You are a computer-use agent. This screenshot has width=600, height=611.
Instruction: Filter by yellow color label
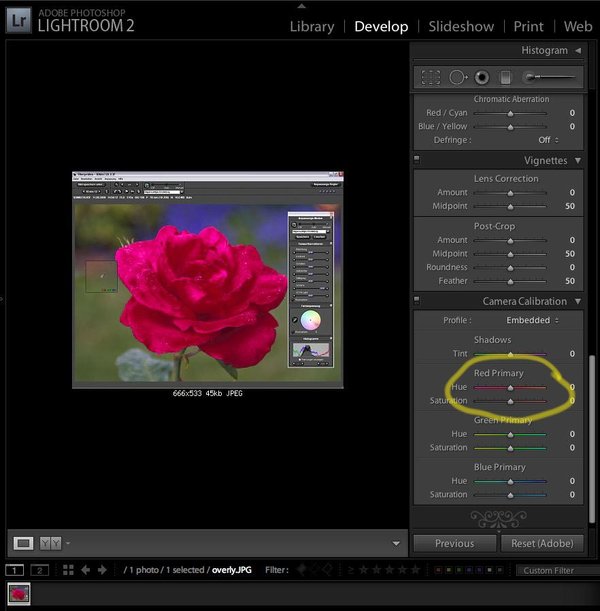coord(448,570)
